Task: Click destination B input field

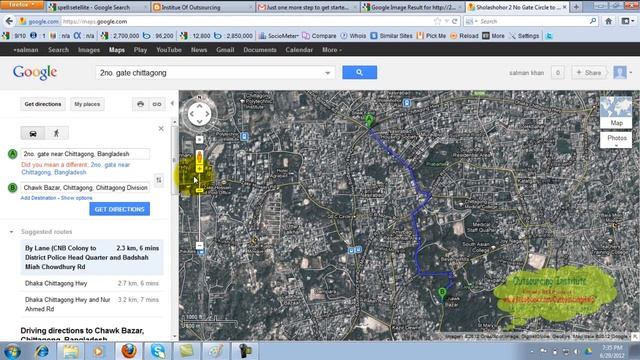Action: tap(85, 188)
